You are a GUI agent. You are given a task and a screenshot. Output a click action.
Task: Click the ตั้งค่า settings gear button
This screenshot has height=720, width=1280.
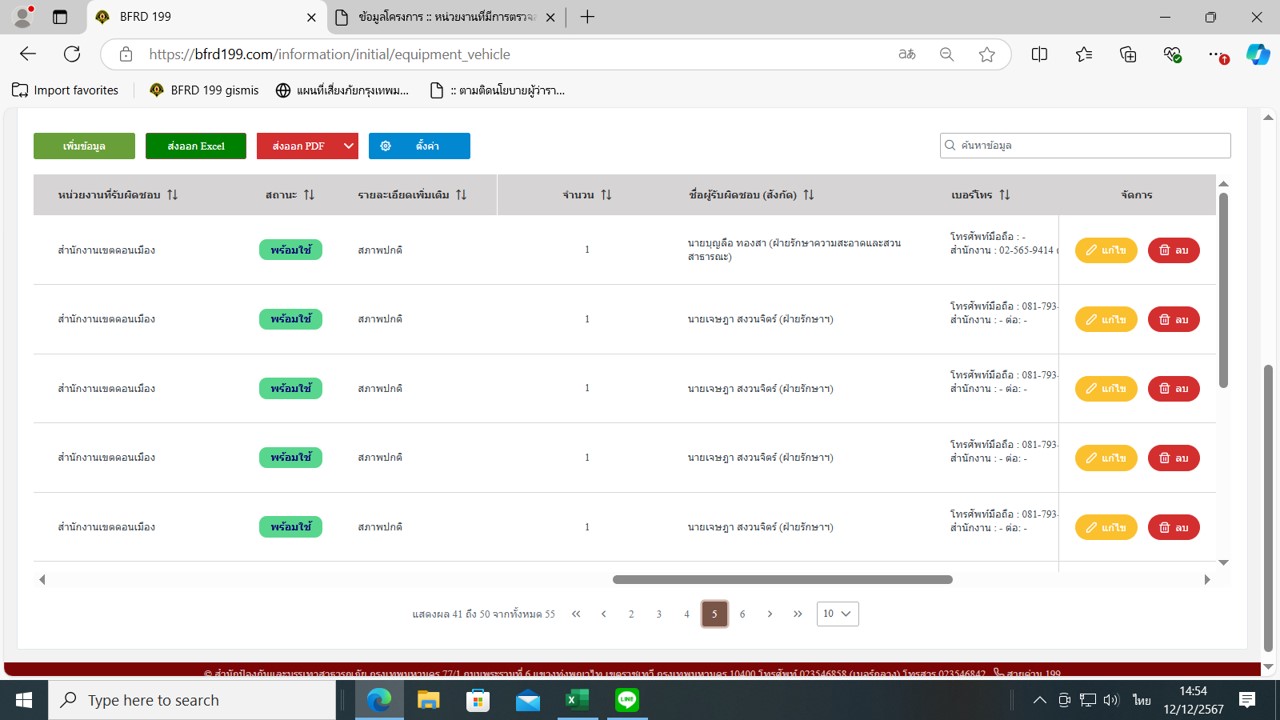pos(419,146)
